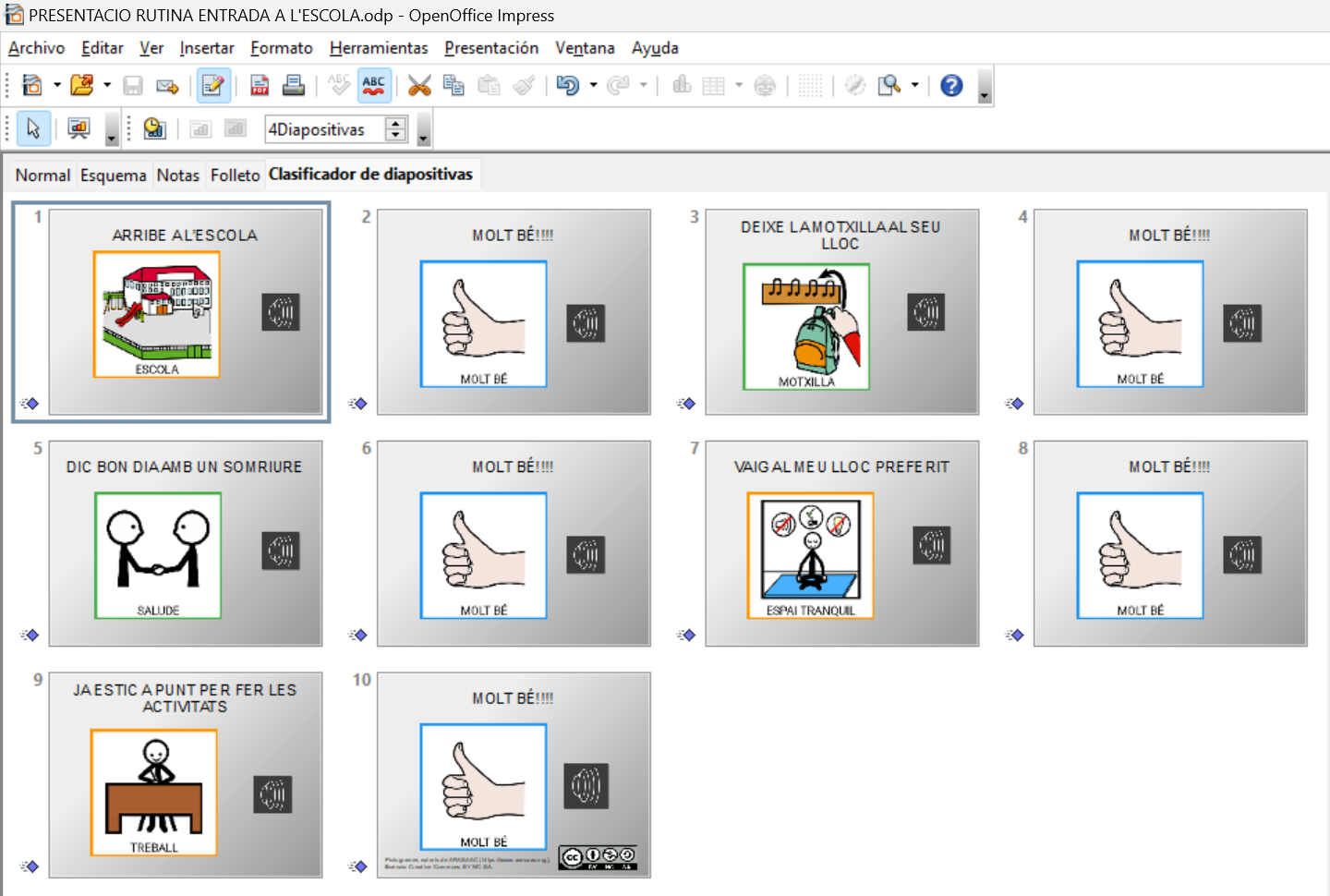The image size is (1330, 896).
Task: Click the Esquema view button
Action: coord(114,175)
